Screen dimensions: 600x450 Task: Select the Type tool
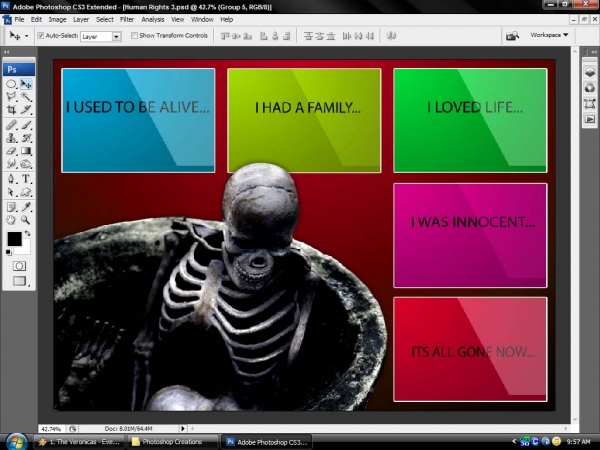click(x=26, y=179)
